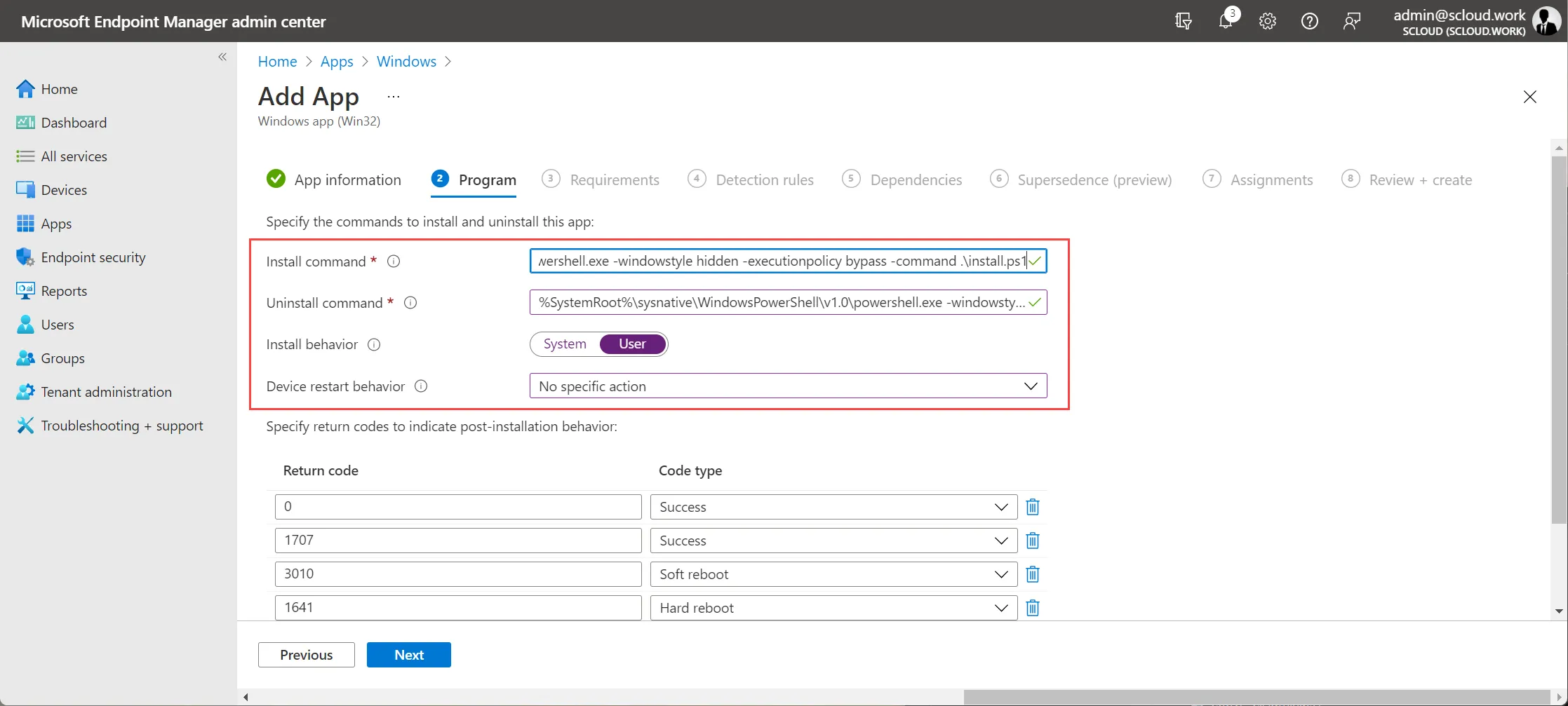Click the account avatar for admin@scloud.work
1568x706 pixels.
coord(1546,21)
